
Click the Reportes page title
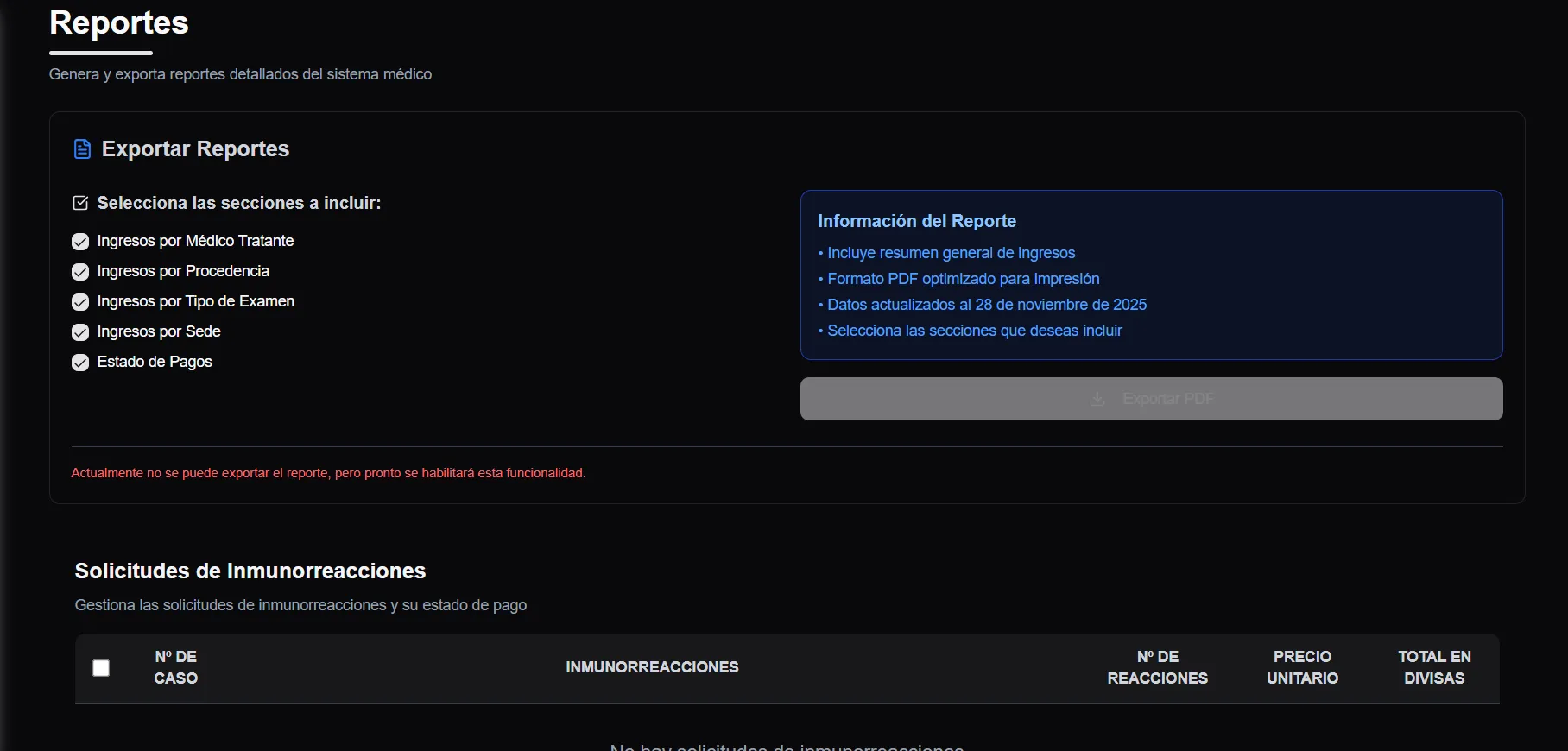point(119,22)
